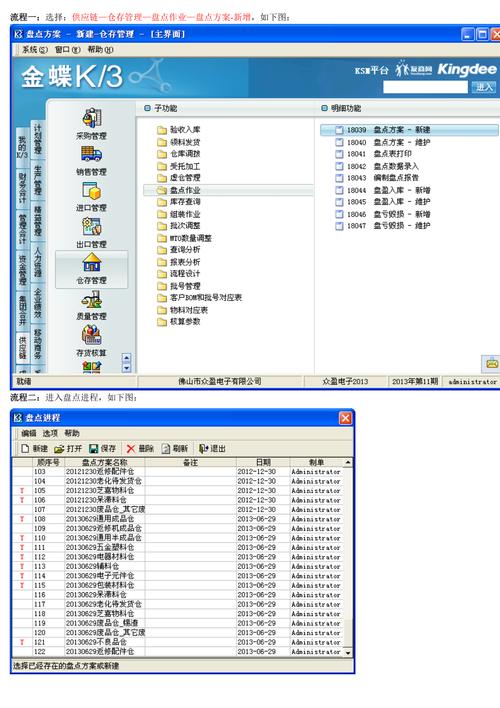Open 18041 盘点表打印
Viewport: 500px width, 708px height.
(374, 154)
